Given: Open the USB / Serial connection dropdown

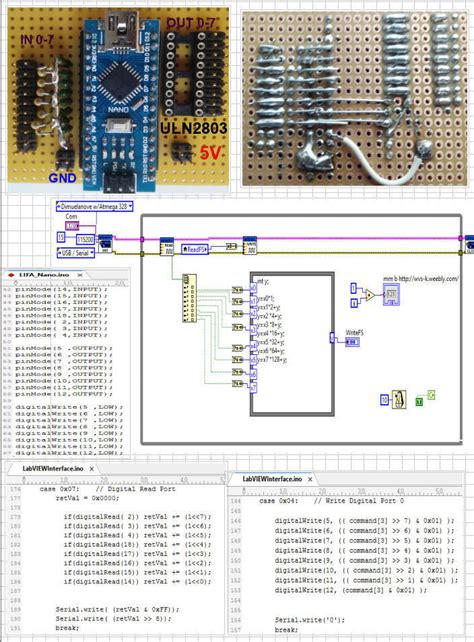Looking at the screenshot, I should pyautogui.click(x=76, y=253).
